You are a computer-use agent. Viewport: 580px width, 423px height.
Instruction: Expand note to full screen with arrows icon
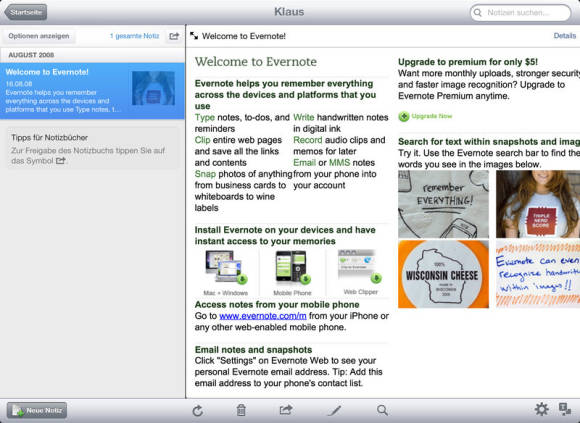point(194,36)
